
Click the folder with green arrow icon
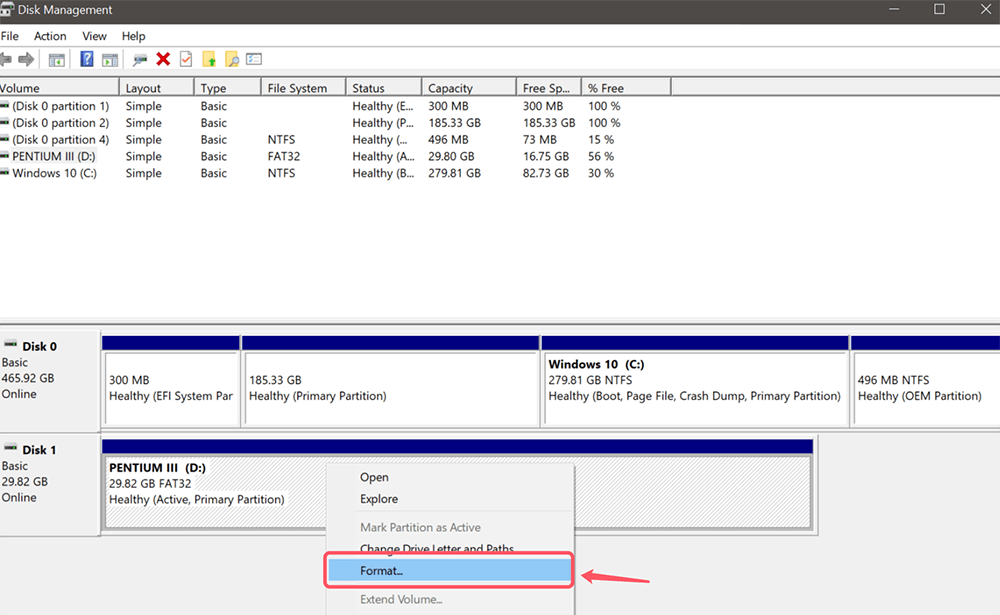tap(209, 60)
